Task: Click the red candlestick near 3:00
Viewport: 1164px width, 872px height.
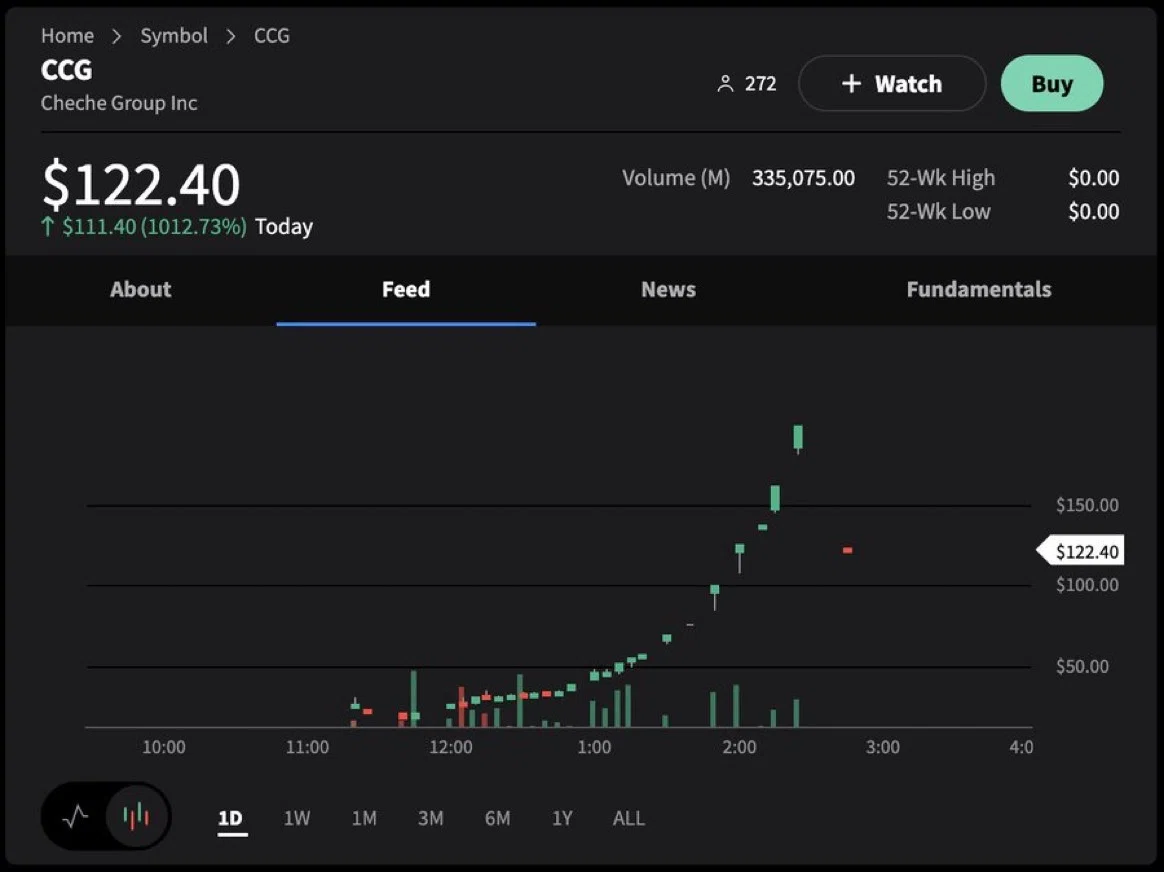Action: click(x=848, y=550)
